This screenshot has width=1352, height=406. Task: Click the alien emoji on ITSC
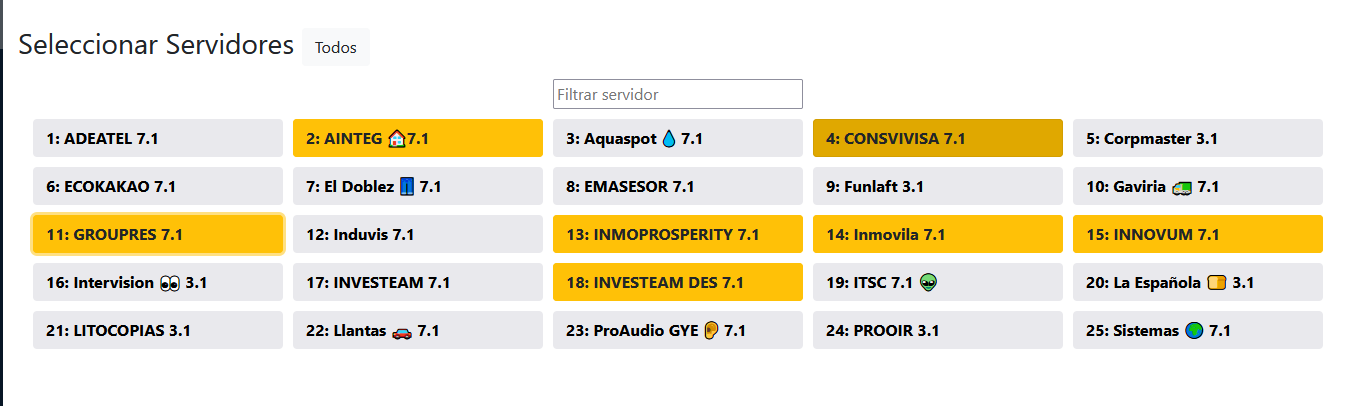tap(928, 283)
